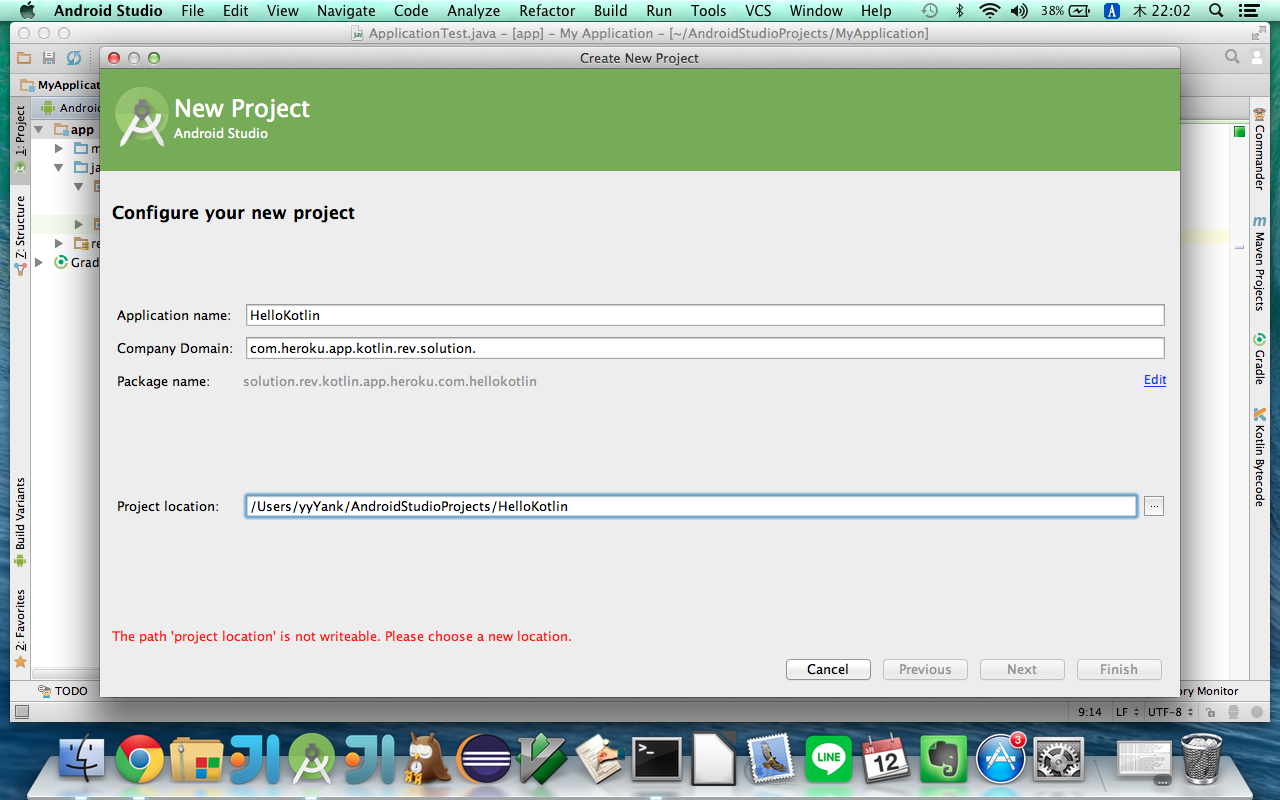Click the green analysis status square
This screenshot has width=1280, height=800.
tap(1240, 131)
